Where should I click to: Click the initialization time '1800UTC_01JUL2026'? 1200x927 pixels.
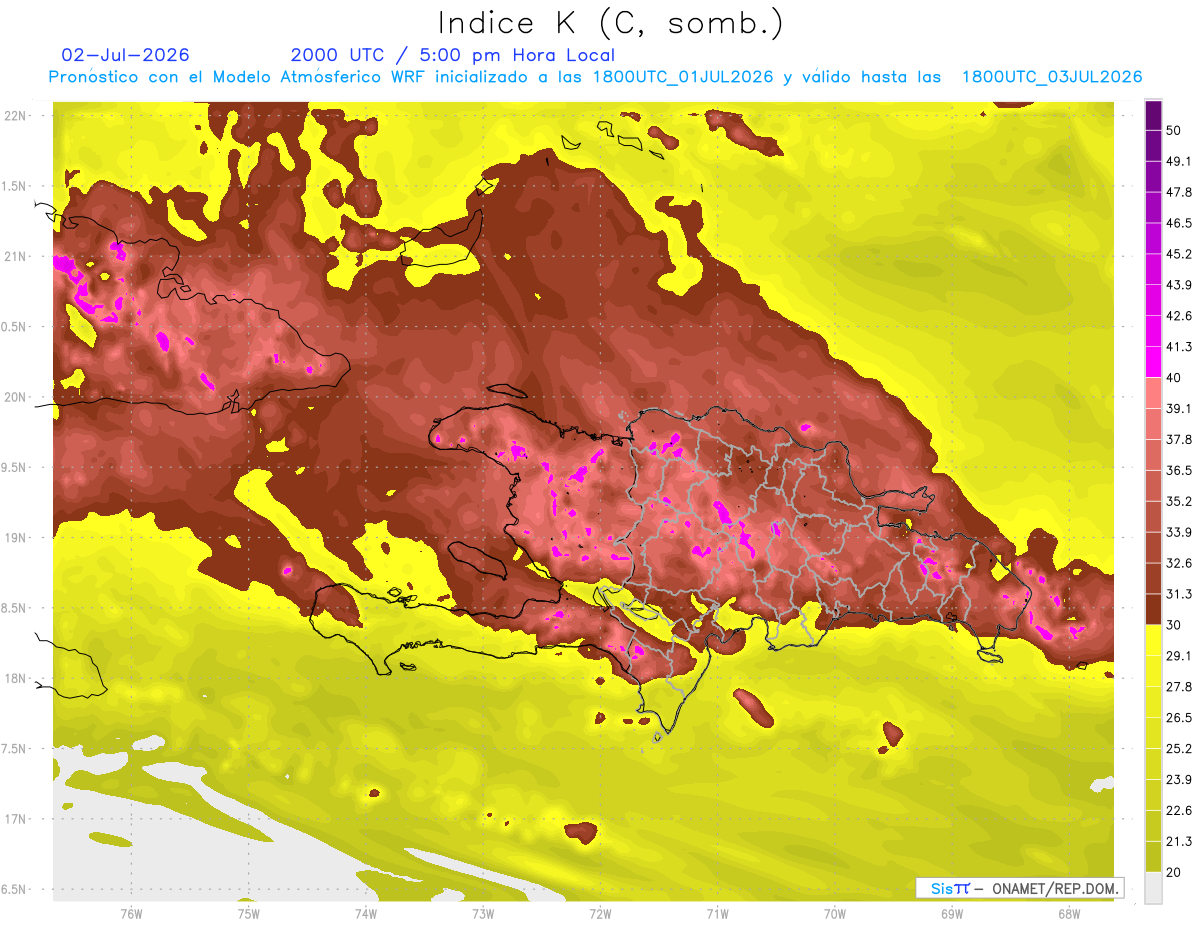[683, 77]
